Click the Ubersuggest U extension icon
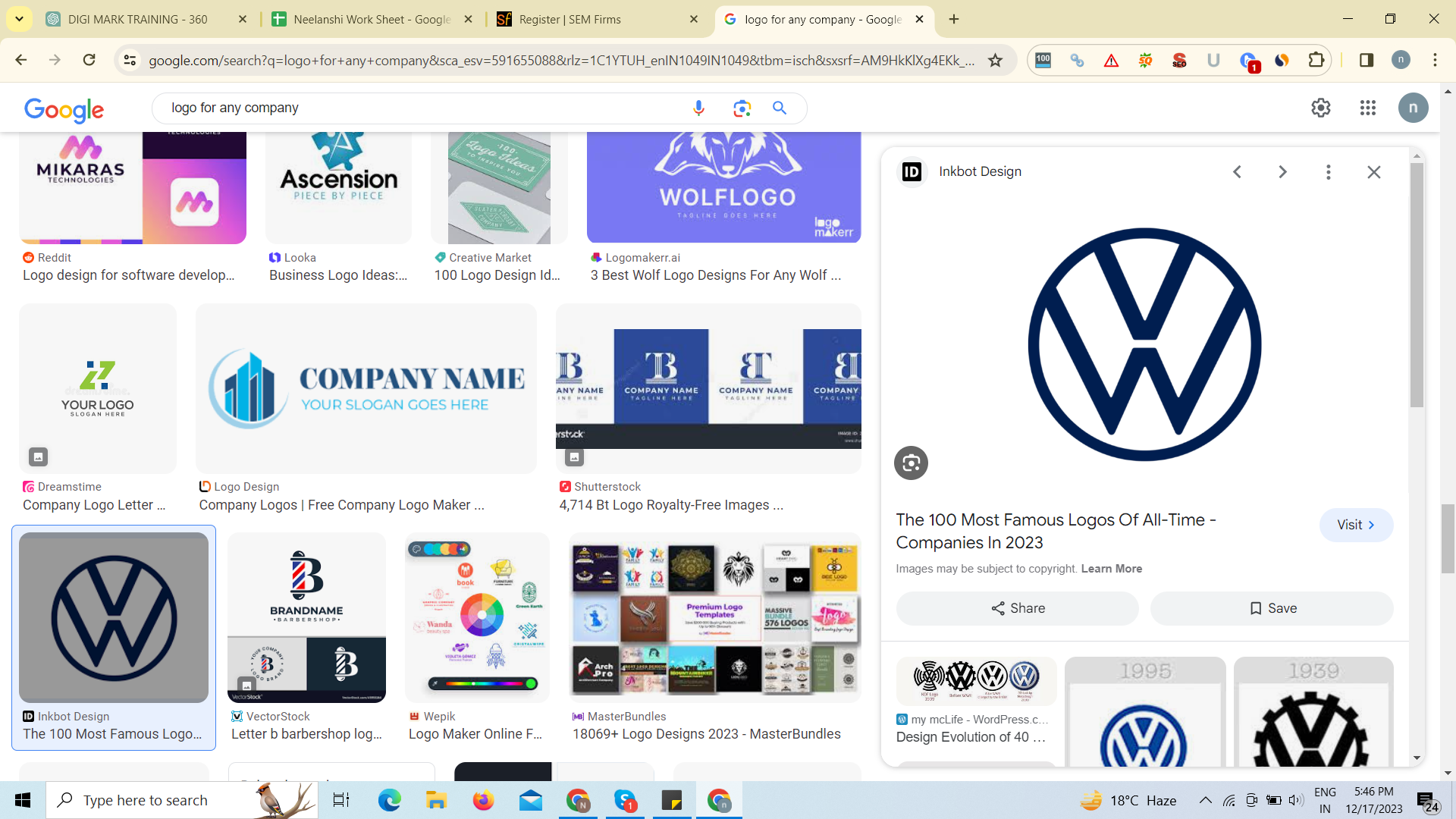Image resolution: width=1456 pixels, height=819 pixels. coord(1213,60)
